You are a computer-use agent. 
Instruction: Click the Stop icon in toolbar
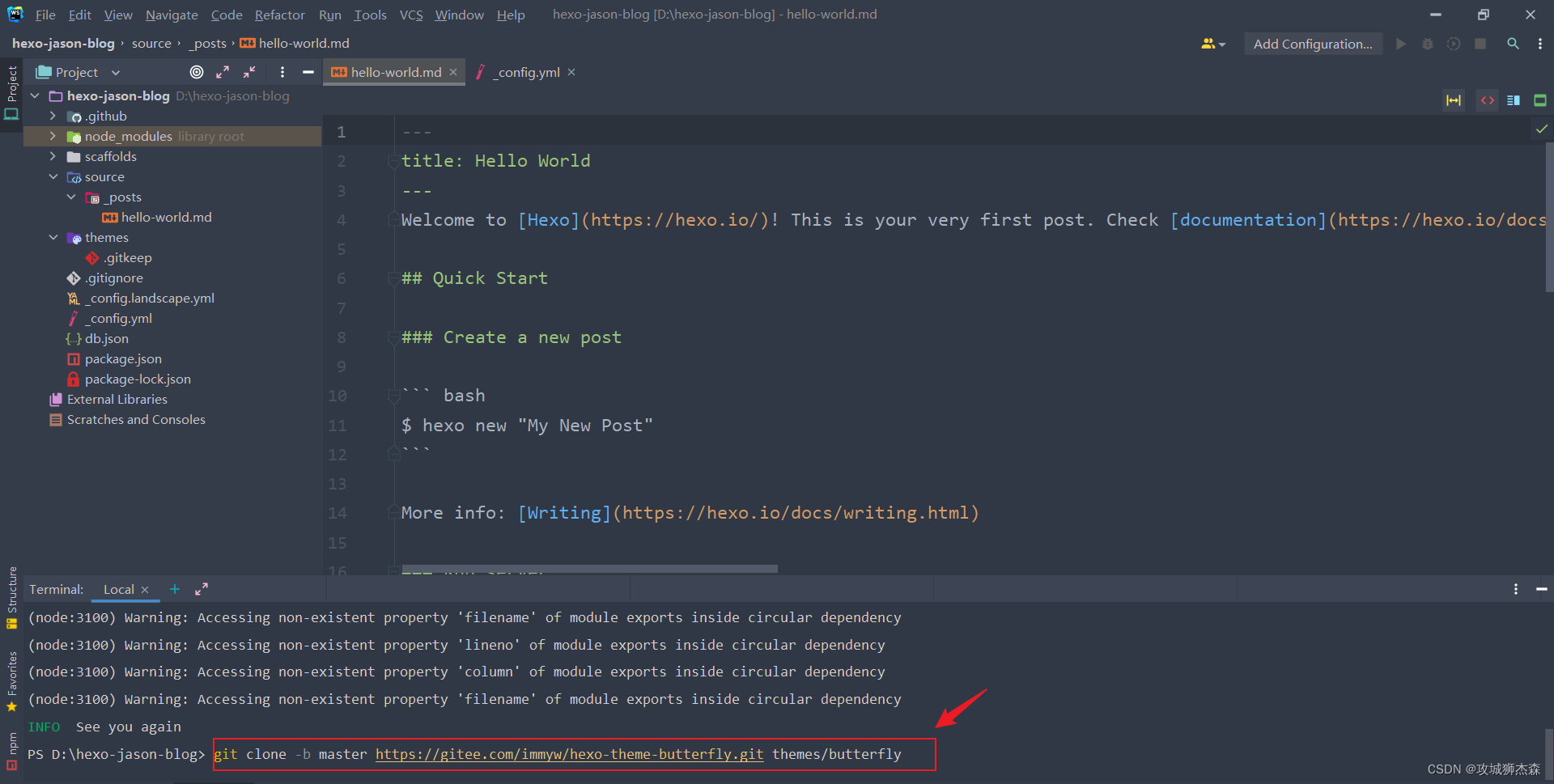[x=1480, y=44]
